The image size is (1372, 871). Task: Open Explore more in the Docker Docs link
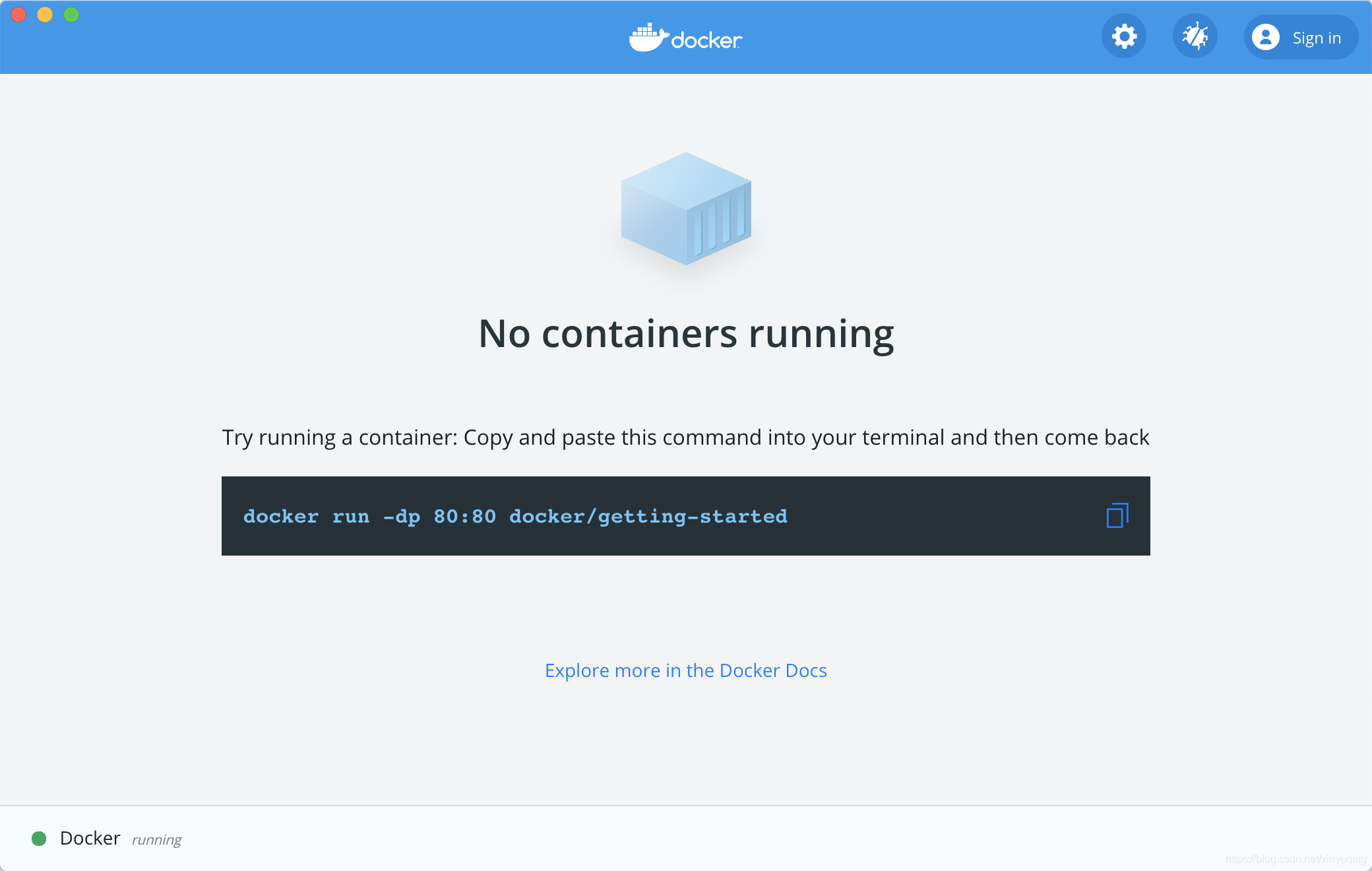[x=686, y=670]
